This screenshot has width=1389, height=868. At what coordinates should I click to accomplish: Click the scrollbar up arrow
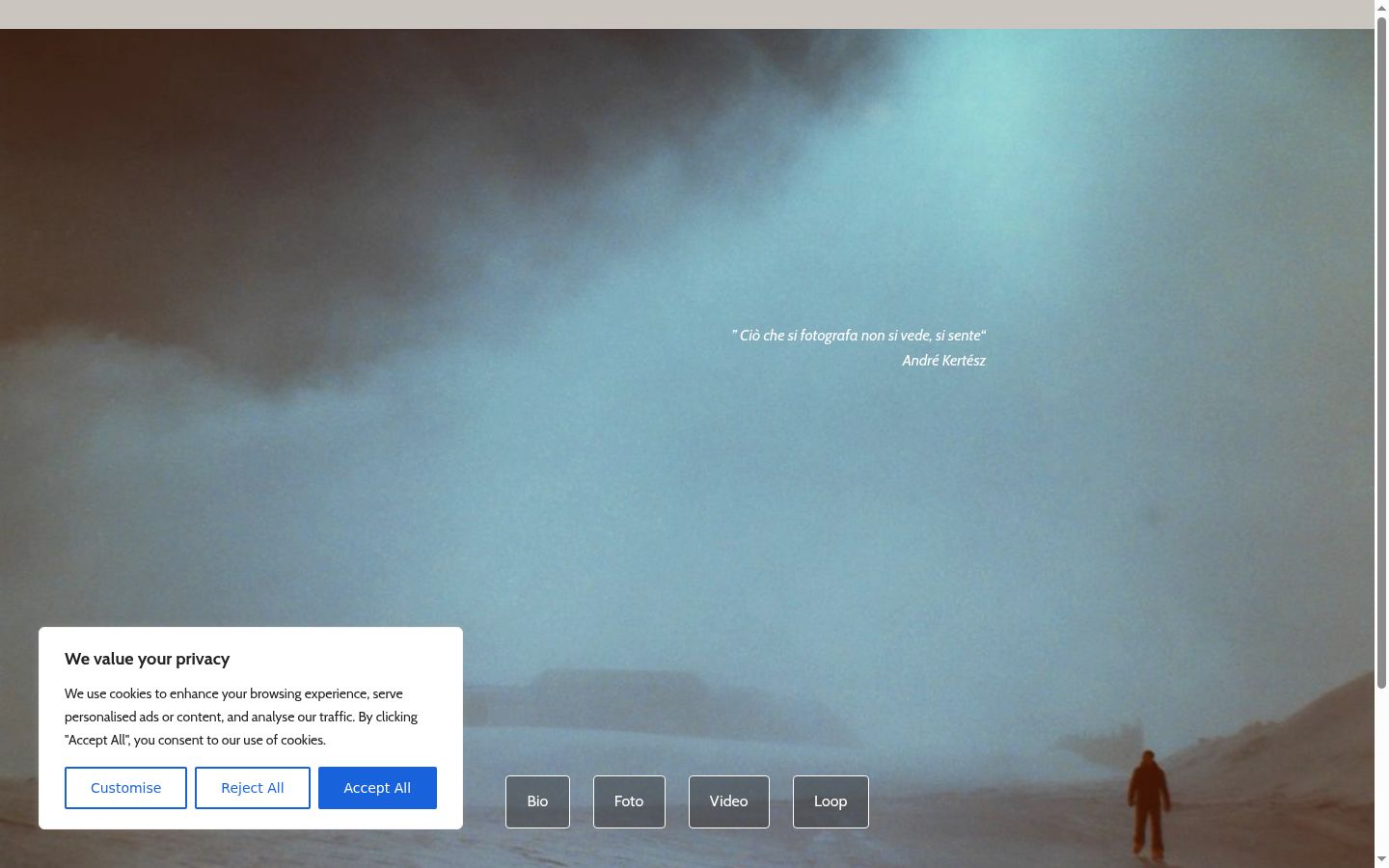click(1381, 8)
